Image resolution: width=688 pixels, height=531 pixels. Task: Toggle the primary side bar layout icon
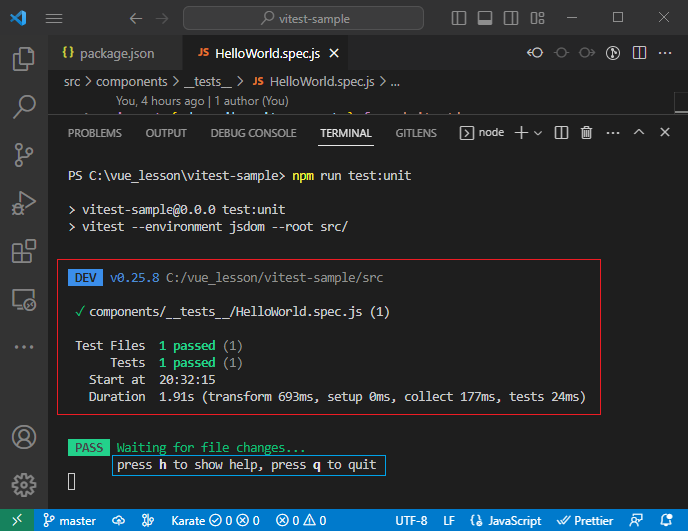coord(459,18)
